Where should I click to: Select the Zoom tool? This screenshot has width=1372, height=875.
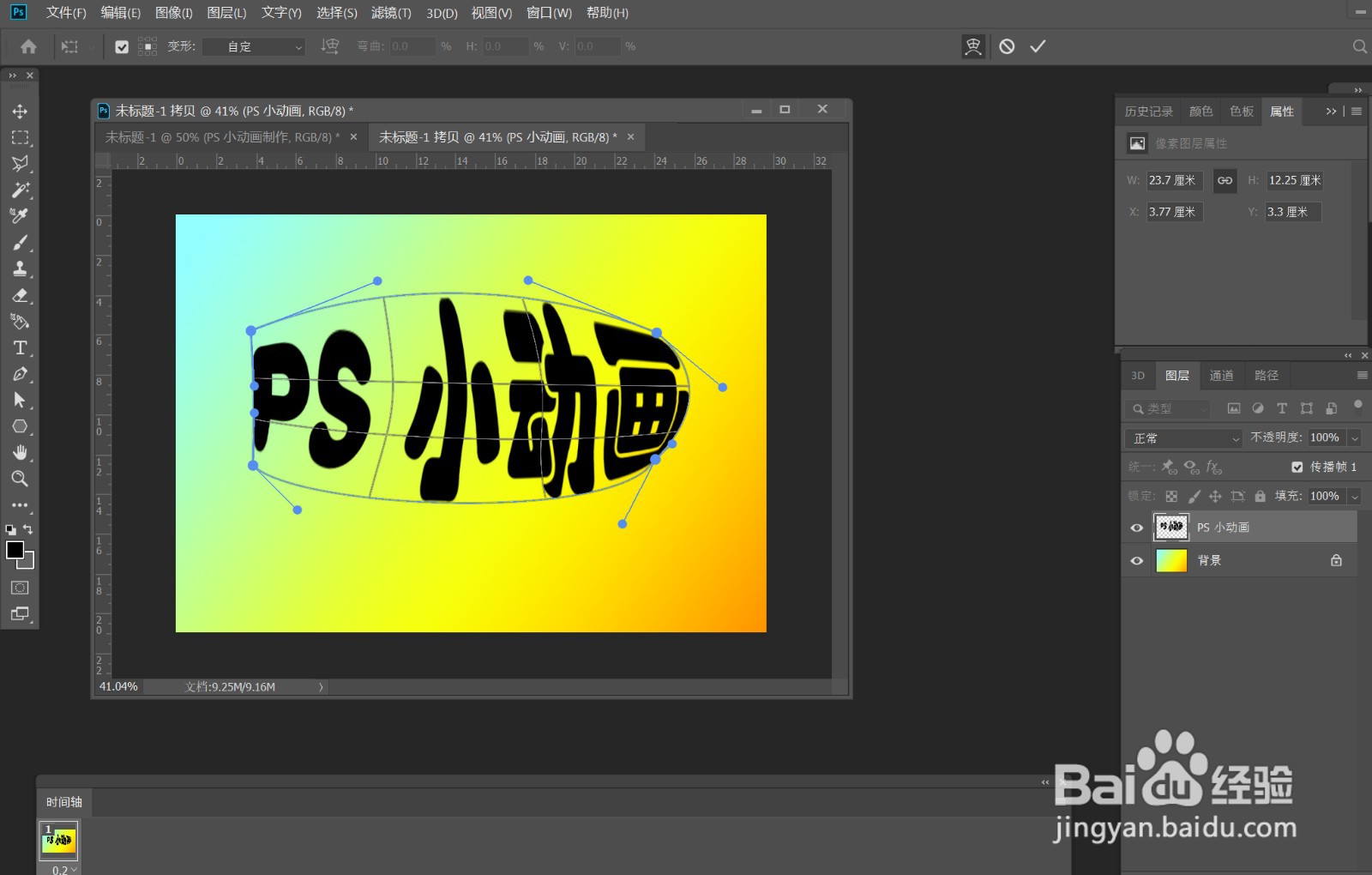(21, 479)
